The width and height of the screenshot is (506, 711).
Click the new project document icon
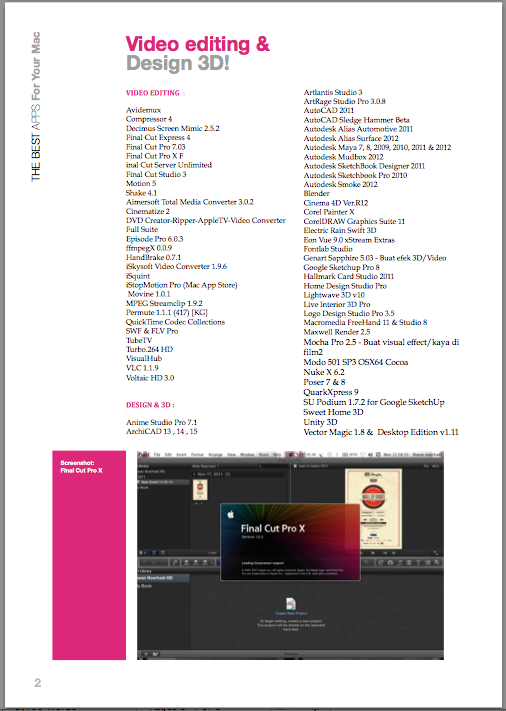click(x=291, y=604)
